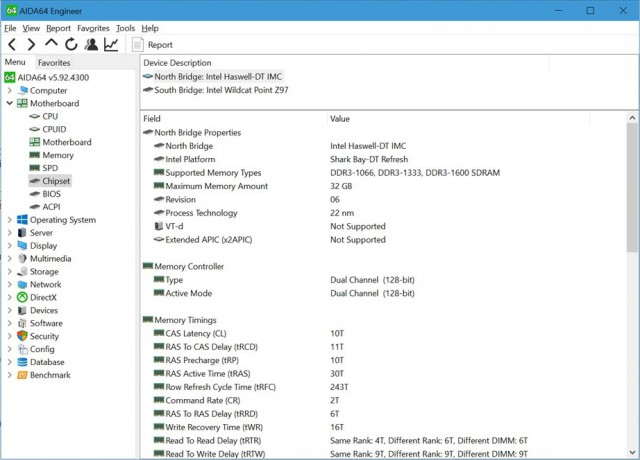640x460 pixels.
Task: Select the BIOS chip icon
Action: click(x=35, y=194)
